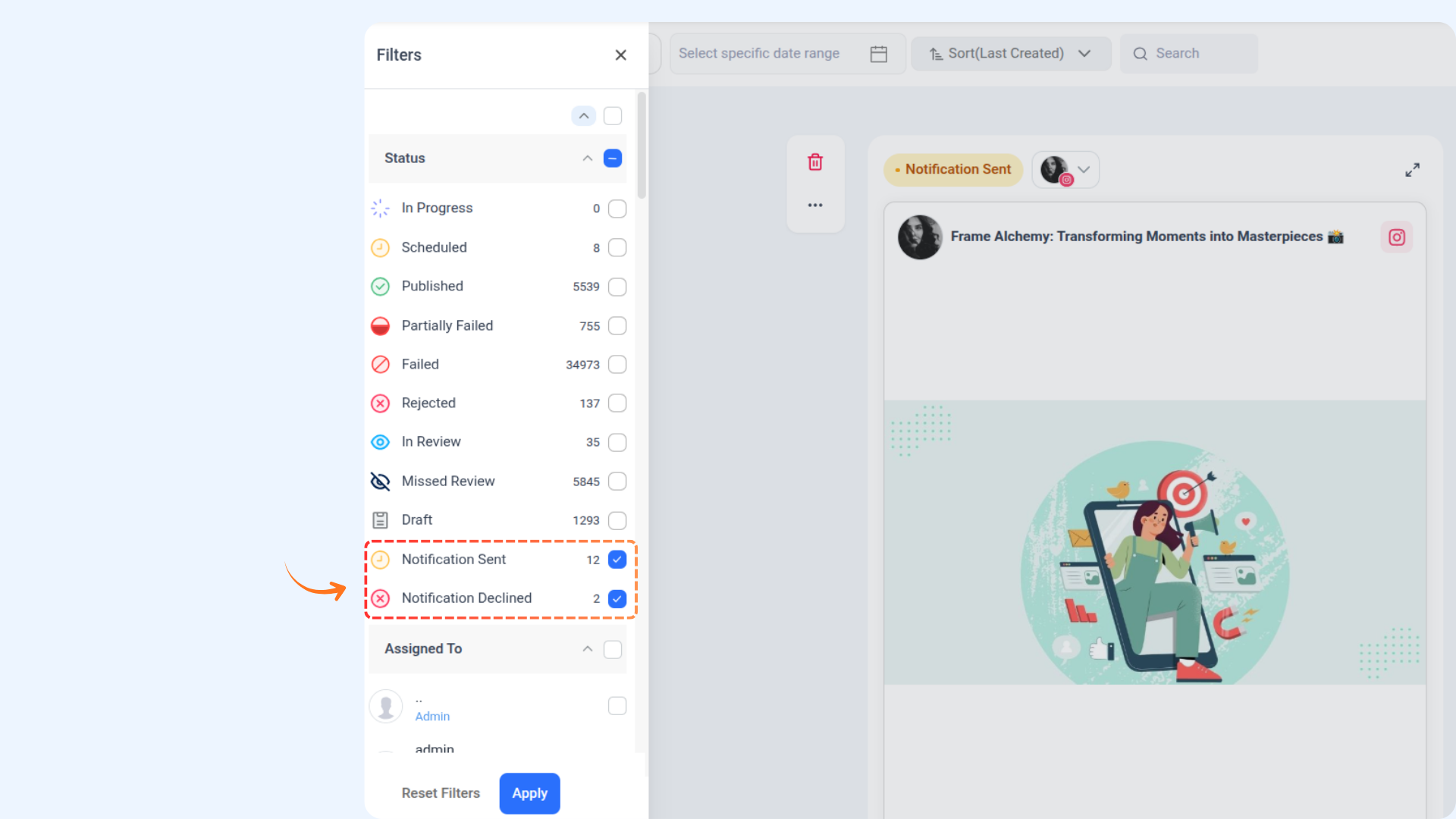Collapse the Assigned To section
1456x819 pixels.
point(587,649)
